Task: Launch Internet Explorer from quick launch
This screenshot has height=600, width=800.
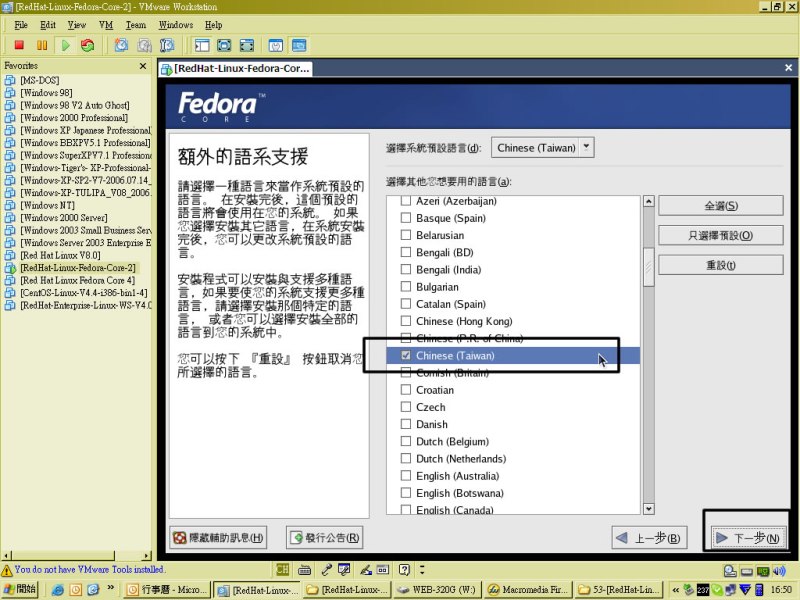Action: pos(58,590)
